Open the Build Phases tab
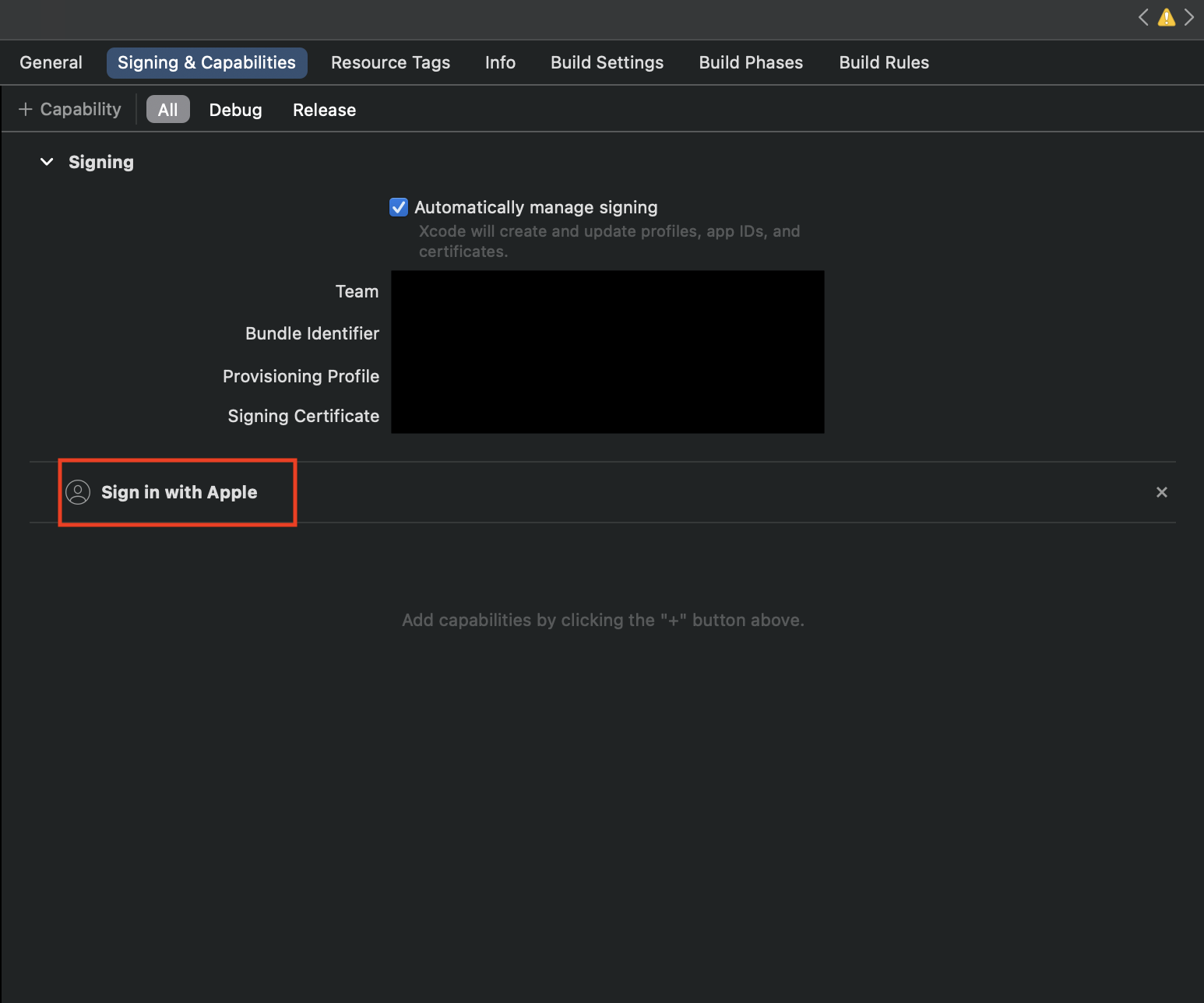The image size is (1204, 1003). click(x=751, y=62)
